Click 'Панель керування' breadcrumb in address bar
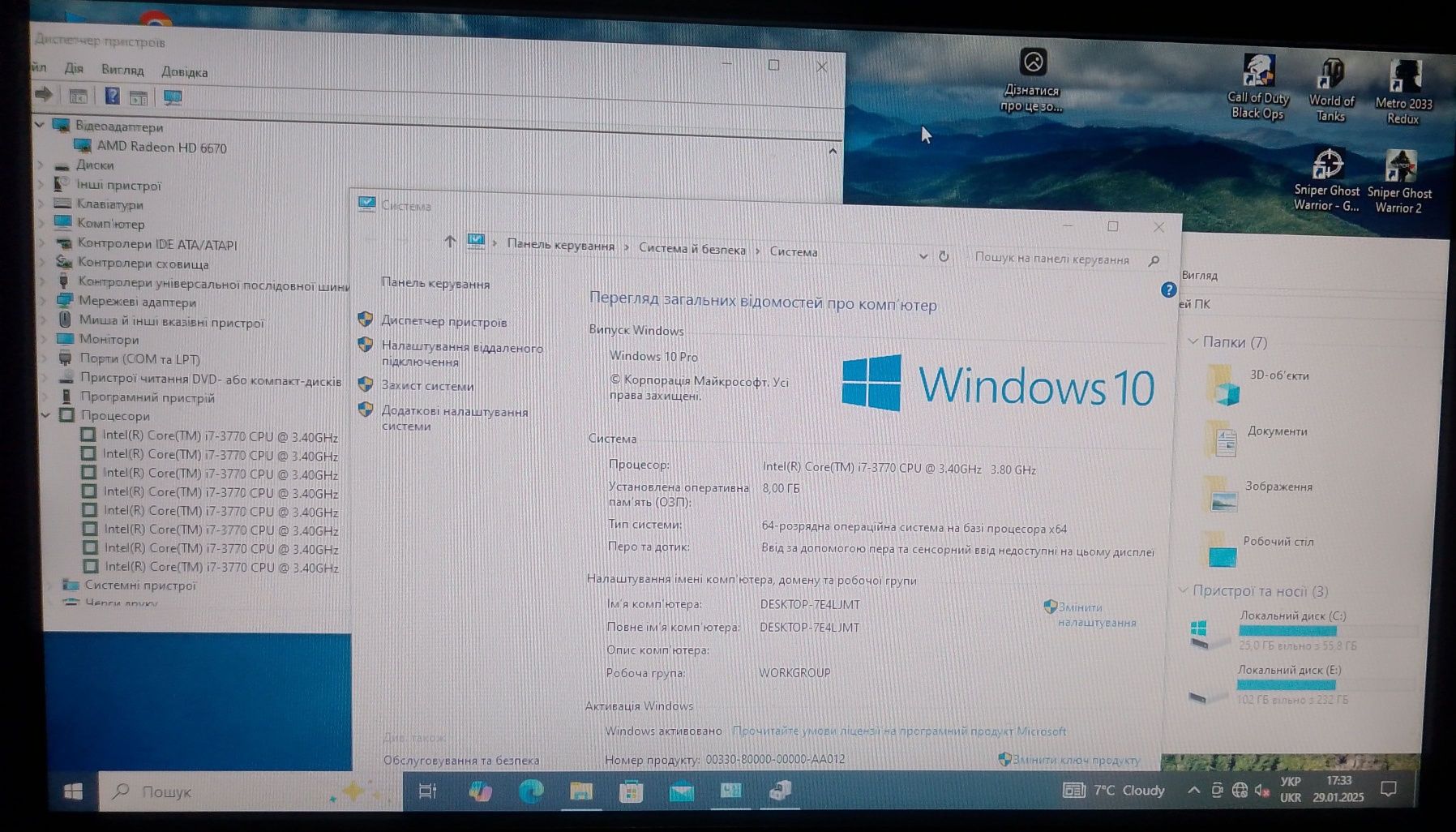This screenshot has height=832, width=1456. 560,245
